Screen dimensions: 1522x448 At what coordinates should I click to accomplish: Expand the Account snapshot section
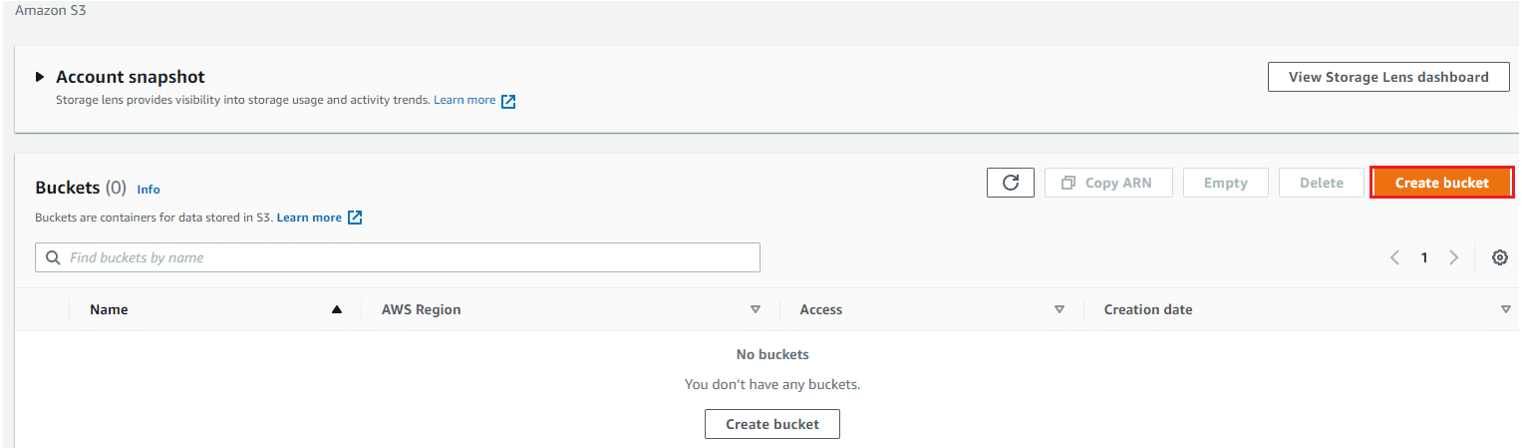[40, 77]
